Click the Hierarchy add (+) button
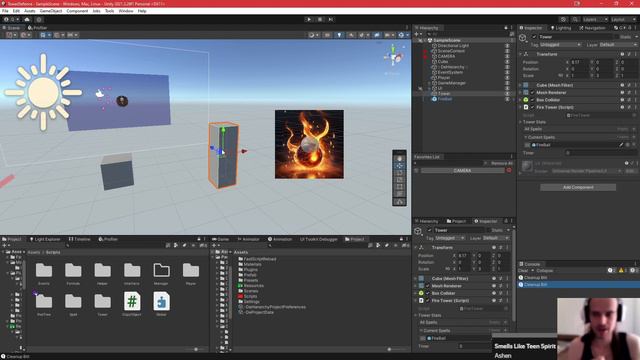The width and height of the screenshot is (640, 360). tap(416, 34)
